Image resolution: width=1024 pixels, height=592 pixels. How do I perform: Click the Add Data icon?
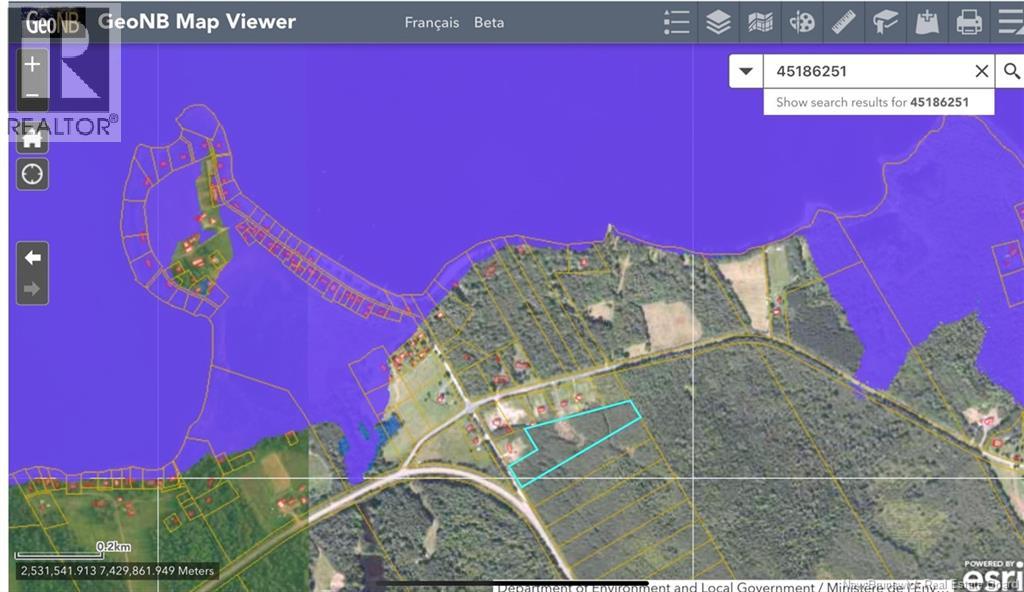[927, 22]
